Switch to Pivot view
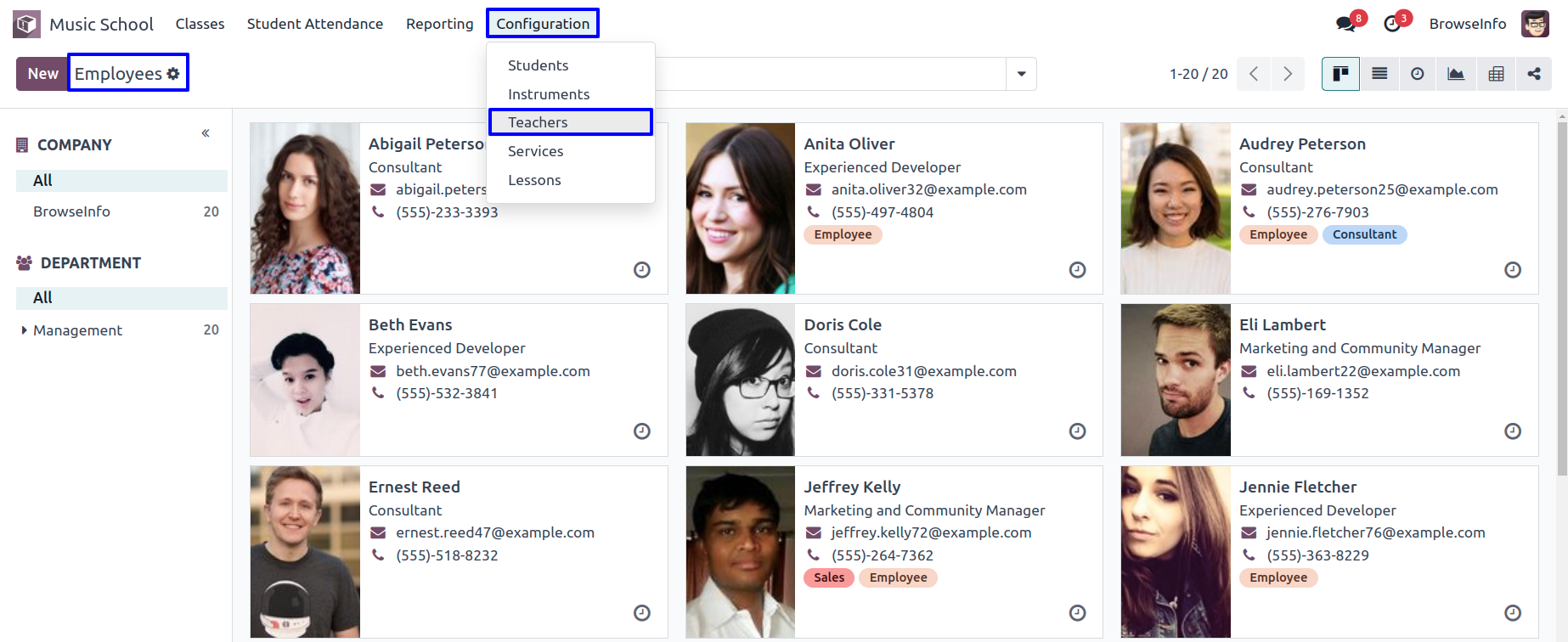The width and height of the screenshot is (1568, 642). coord(1496,74)
